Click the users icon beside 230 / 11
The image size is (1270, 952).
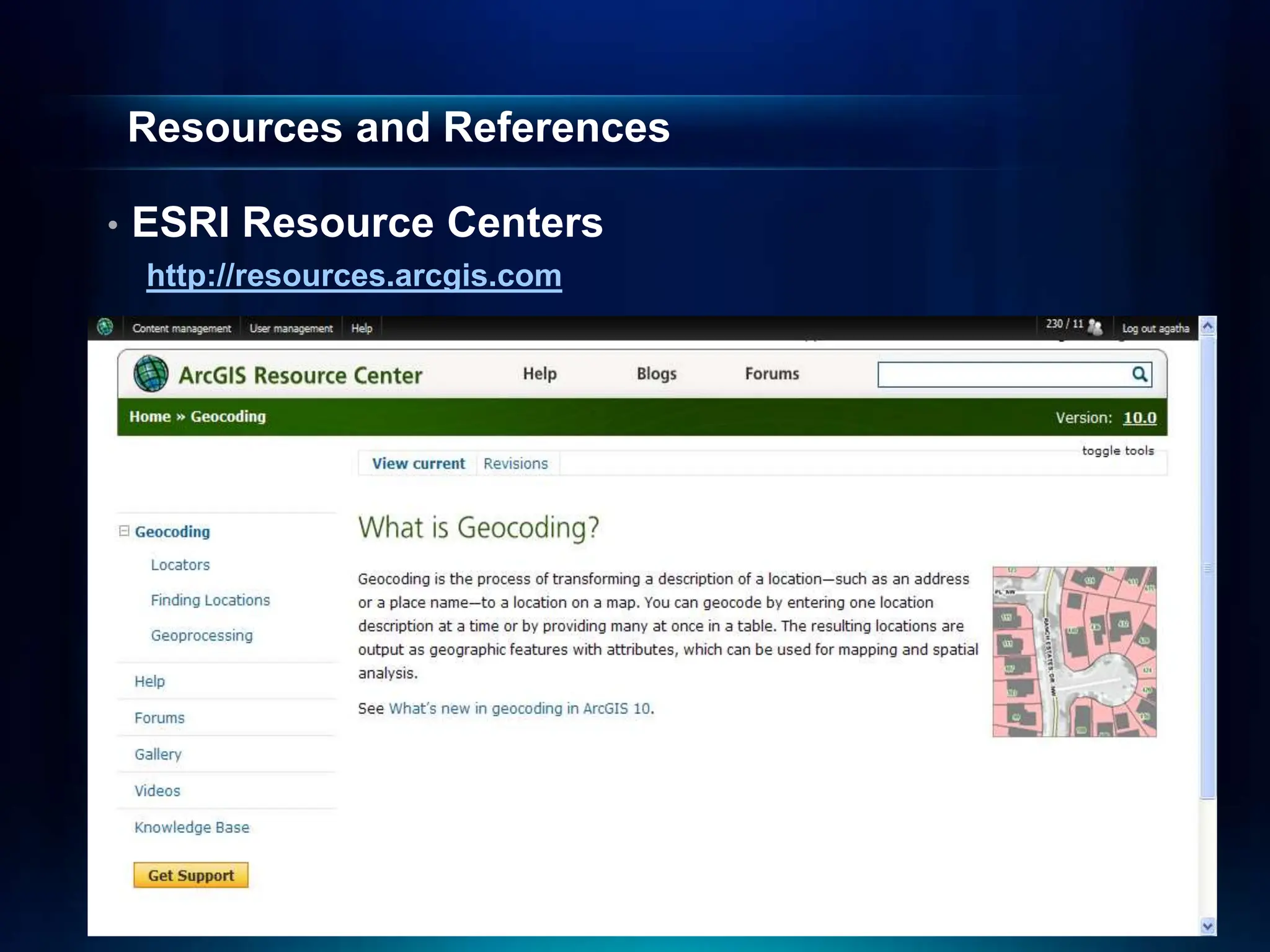click(x=1096, y=327)
